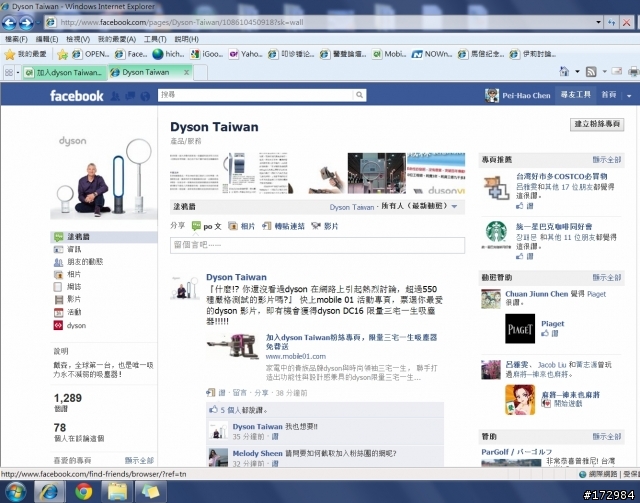Open Windows Explorer folder on the taskbar
Image resolution: width=640 pixels, height=503 pixels.
click(x=118, y=492)
